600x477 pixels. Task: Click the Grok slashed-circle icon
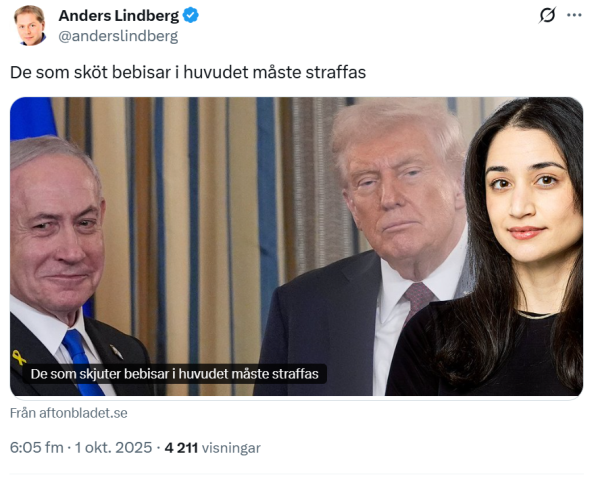547,15
